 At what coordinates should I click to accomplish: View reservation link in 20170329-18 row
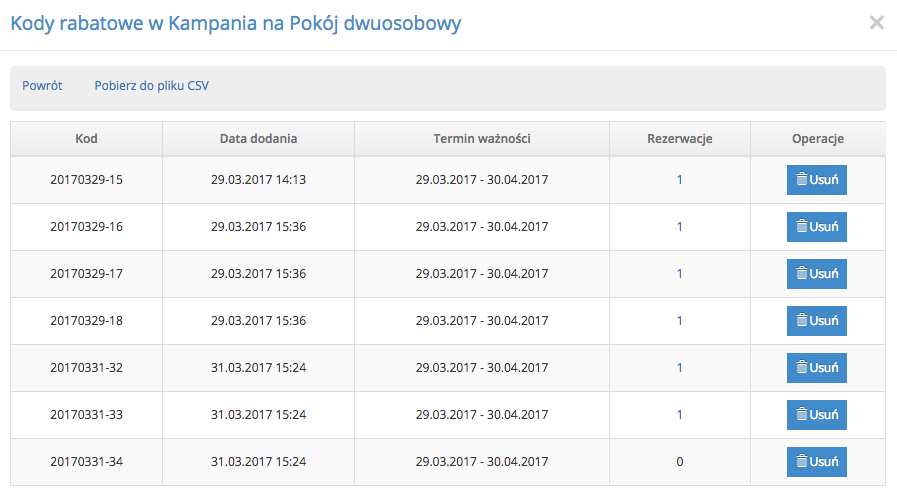pos(680,320)
